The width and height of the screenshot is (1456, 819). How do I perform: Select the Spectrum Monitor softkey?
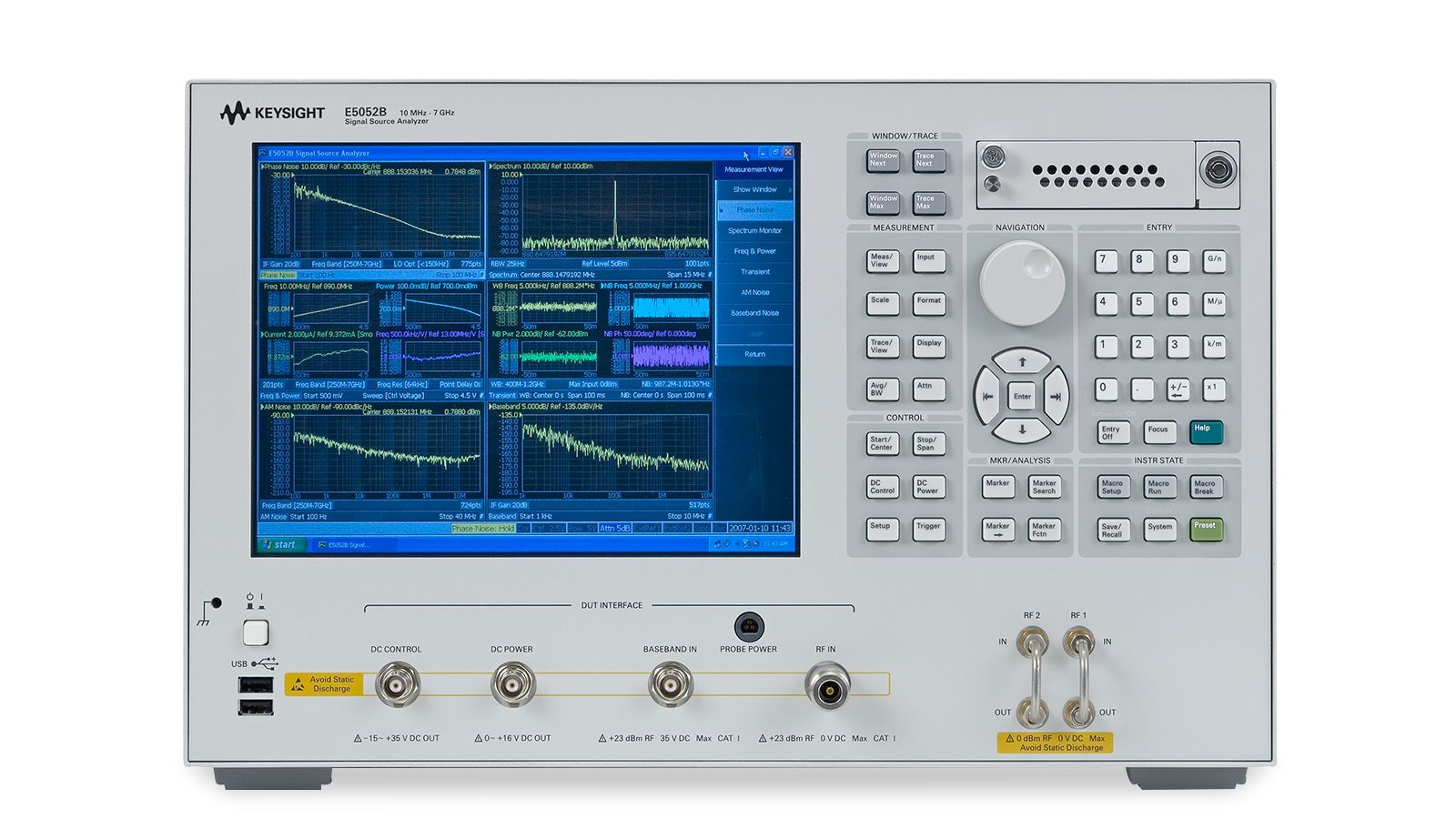pyautogui.click(x=754, y=231)
